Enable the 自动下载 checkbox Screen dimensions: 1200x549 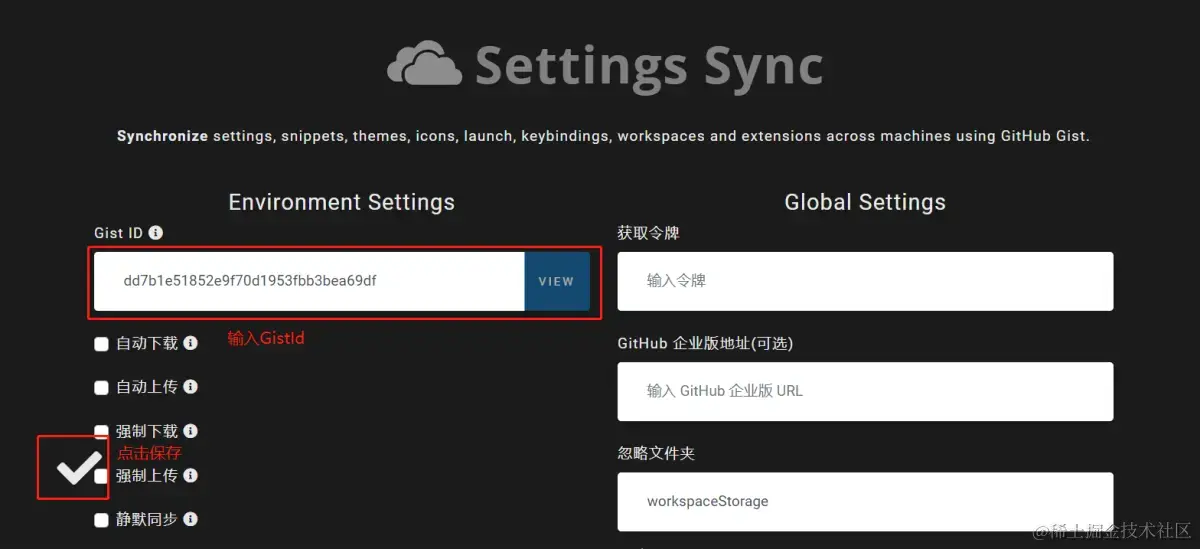101,344
